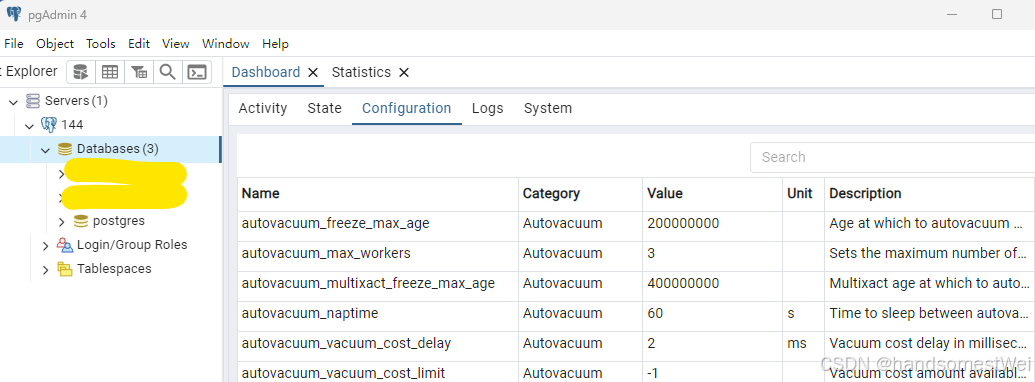Screen dimensions: 1035x382
Task: Select the 144 server label
Action: 72,125
